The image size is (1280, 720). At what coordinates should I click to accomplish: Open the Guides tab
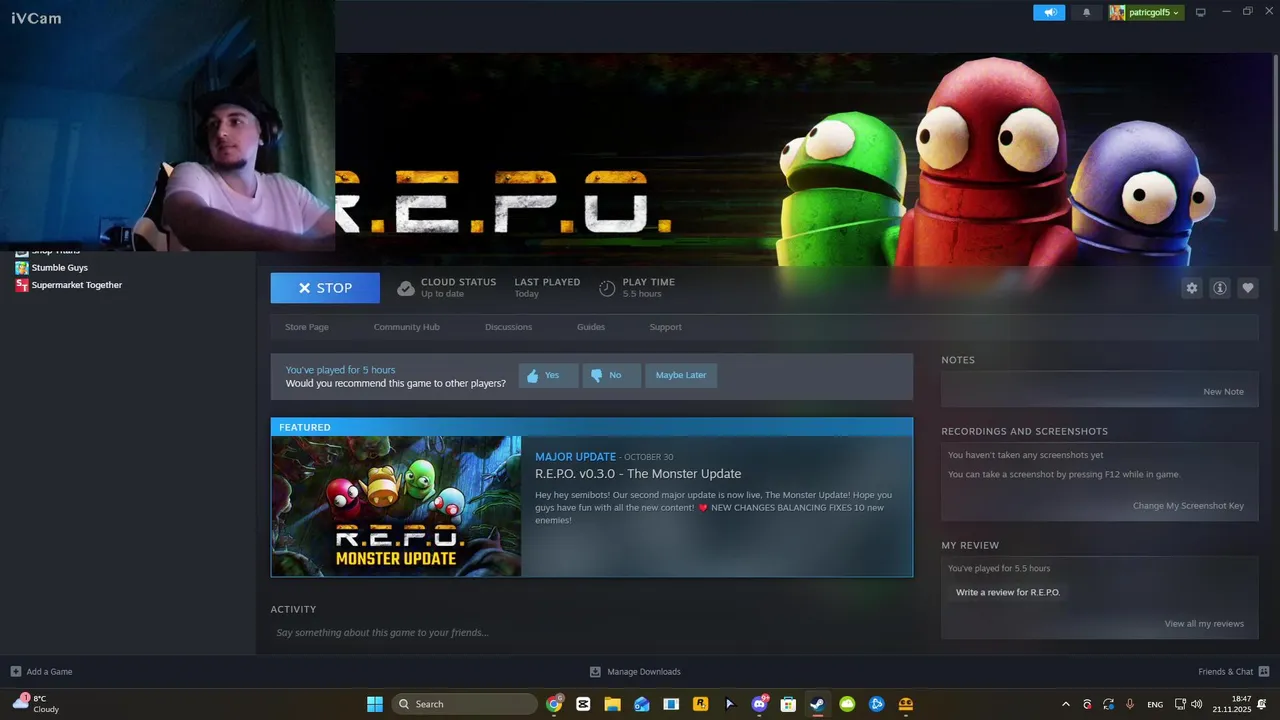(x=591, y=327)
